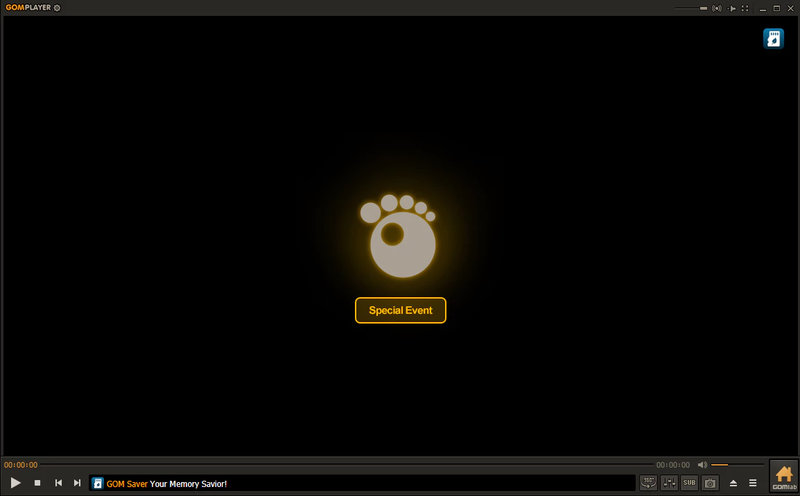Adjust the volume slider level
This screenshot has height=496, width=800.
[737, 464]
